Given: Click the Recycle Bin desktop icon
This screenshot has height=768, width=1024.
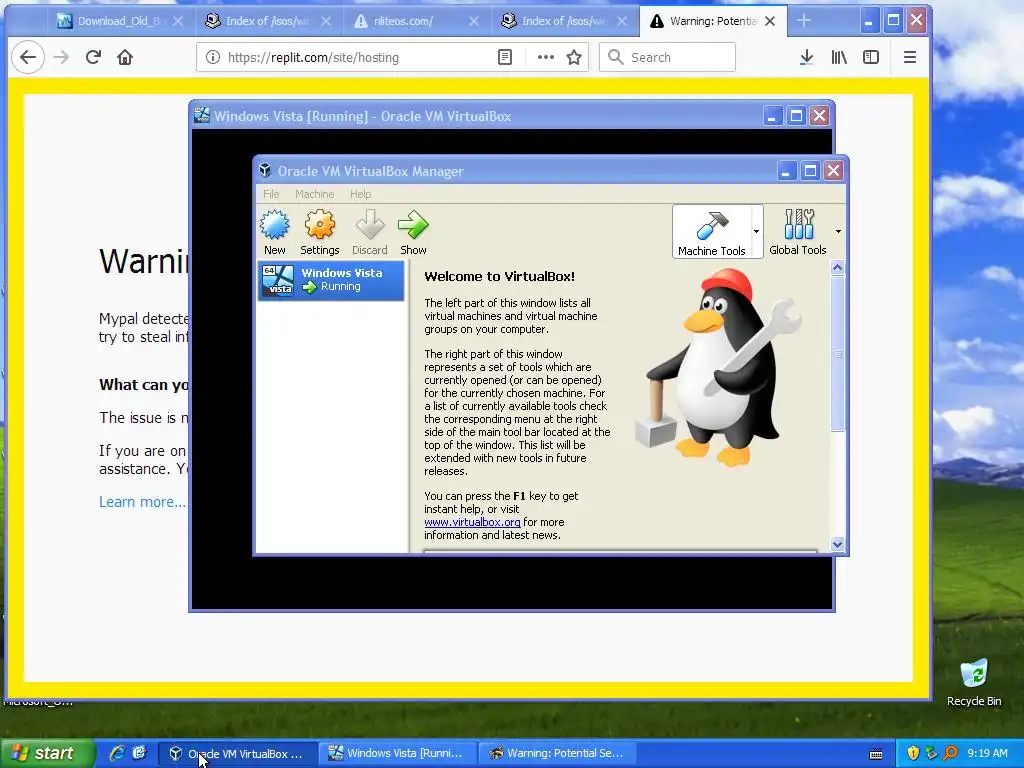Looking at the screenshot, I should [x=974, y=683].
